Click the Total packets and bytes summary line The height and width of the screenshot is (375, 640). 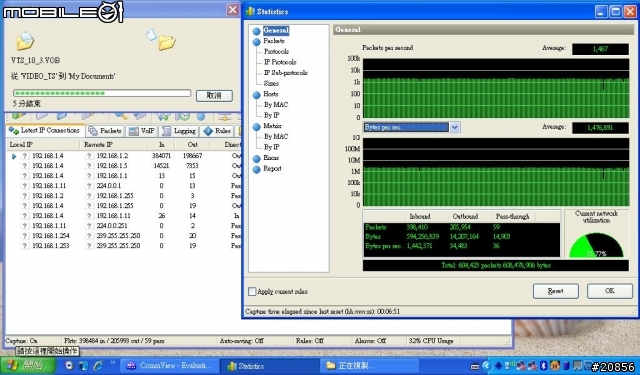(x=496, y=266)
